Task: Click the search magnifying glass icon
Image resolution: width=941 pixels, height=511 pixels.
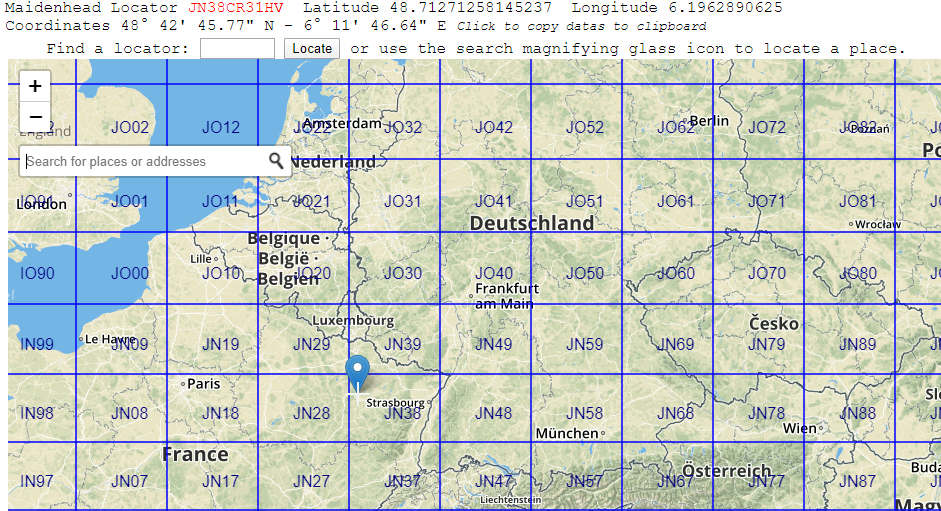Action: 276,161
